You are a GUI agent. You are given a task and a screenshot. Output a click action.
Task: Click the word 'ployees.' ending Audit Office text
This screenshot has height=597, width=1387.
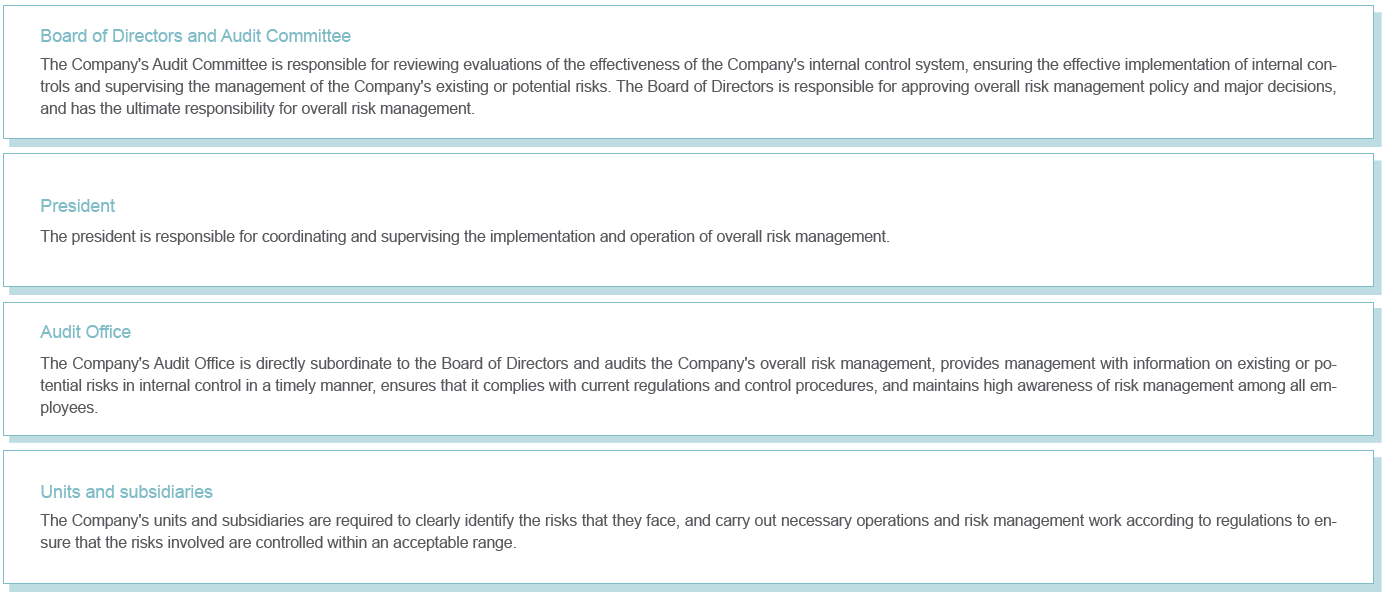pos(69,408)
